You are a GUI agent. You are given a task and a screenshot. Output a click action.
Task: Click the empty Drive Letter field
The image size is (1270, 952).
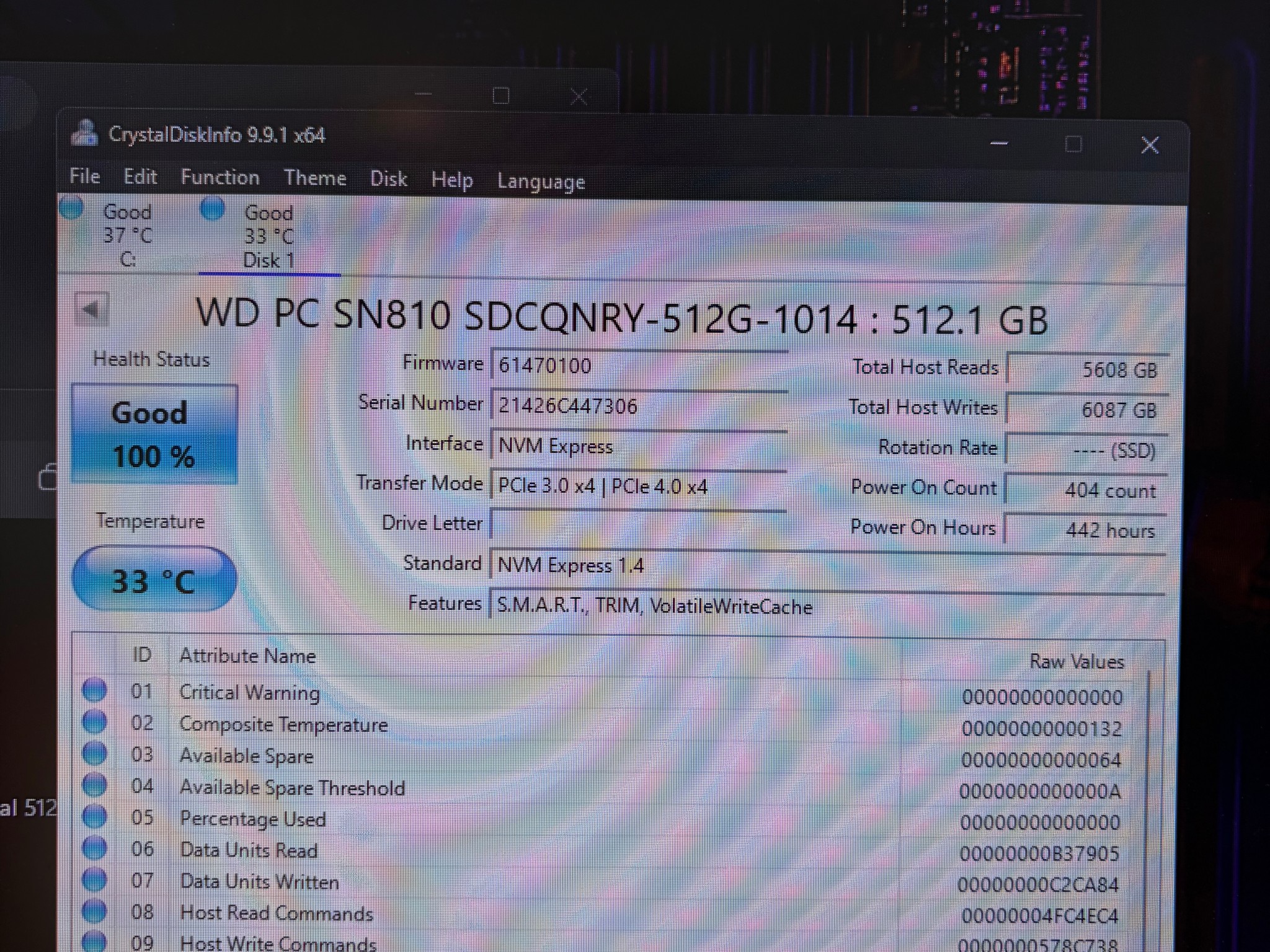point(639,524)
